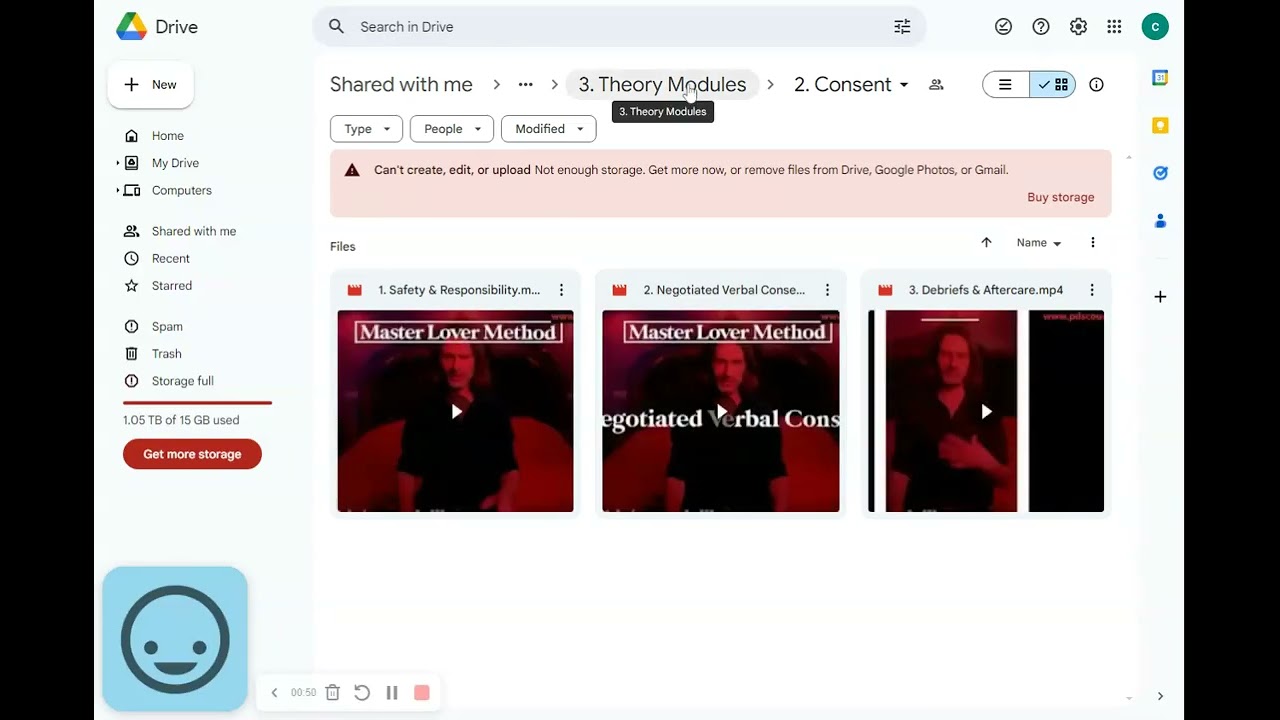Open the Settings gear icon

(1078, 27)
